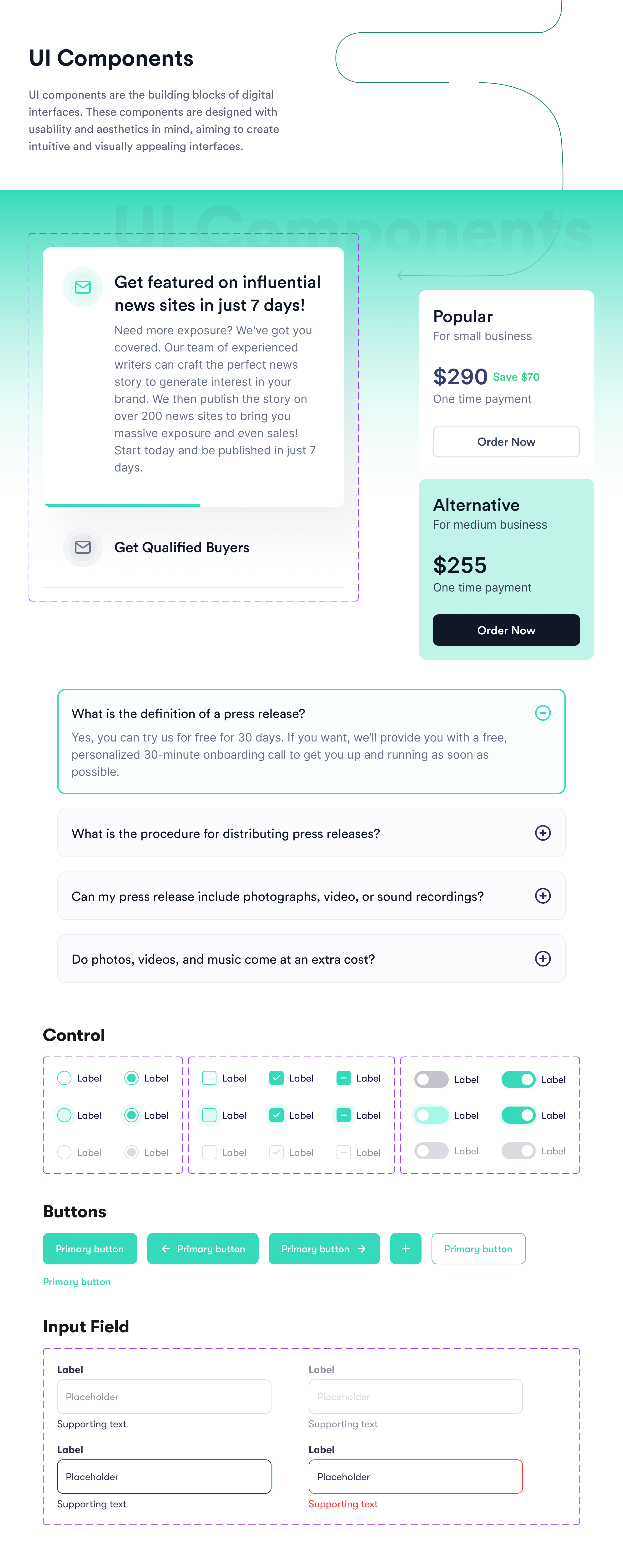The height and width of the screenshot is (1568, 623).
Task: Uncheck the checked checkbox in first row
Action: (276, 1078)
